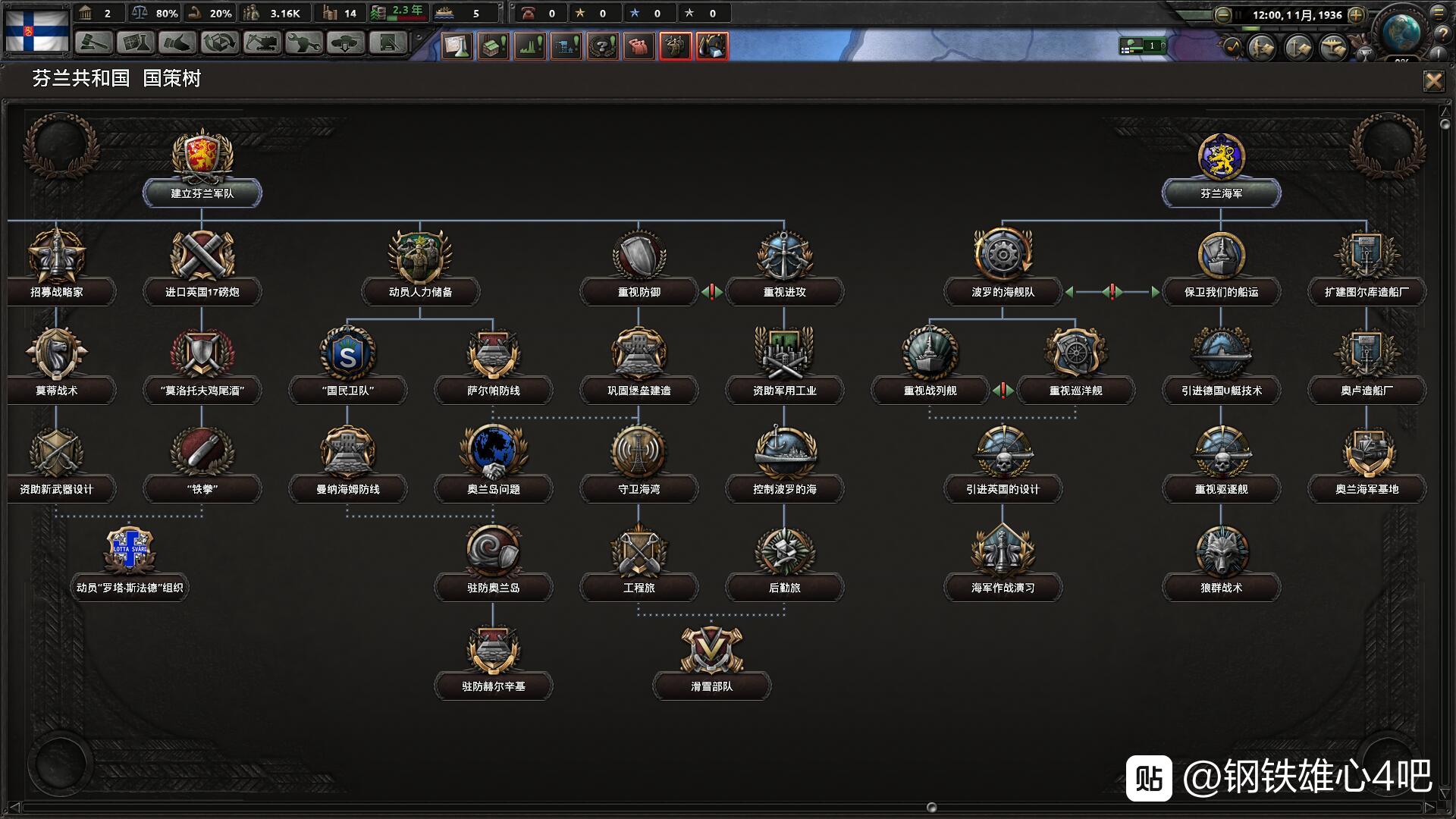Select the 后勤旅 focus

tap(784, 563)
